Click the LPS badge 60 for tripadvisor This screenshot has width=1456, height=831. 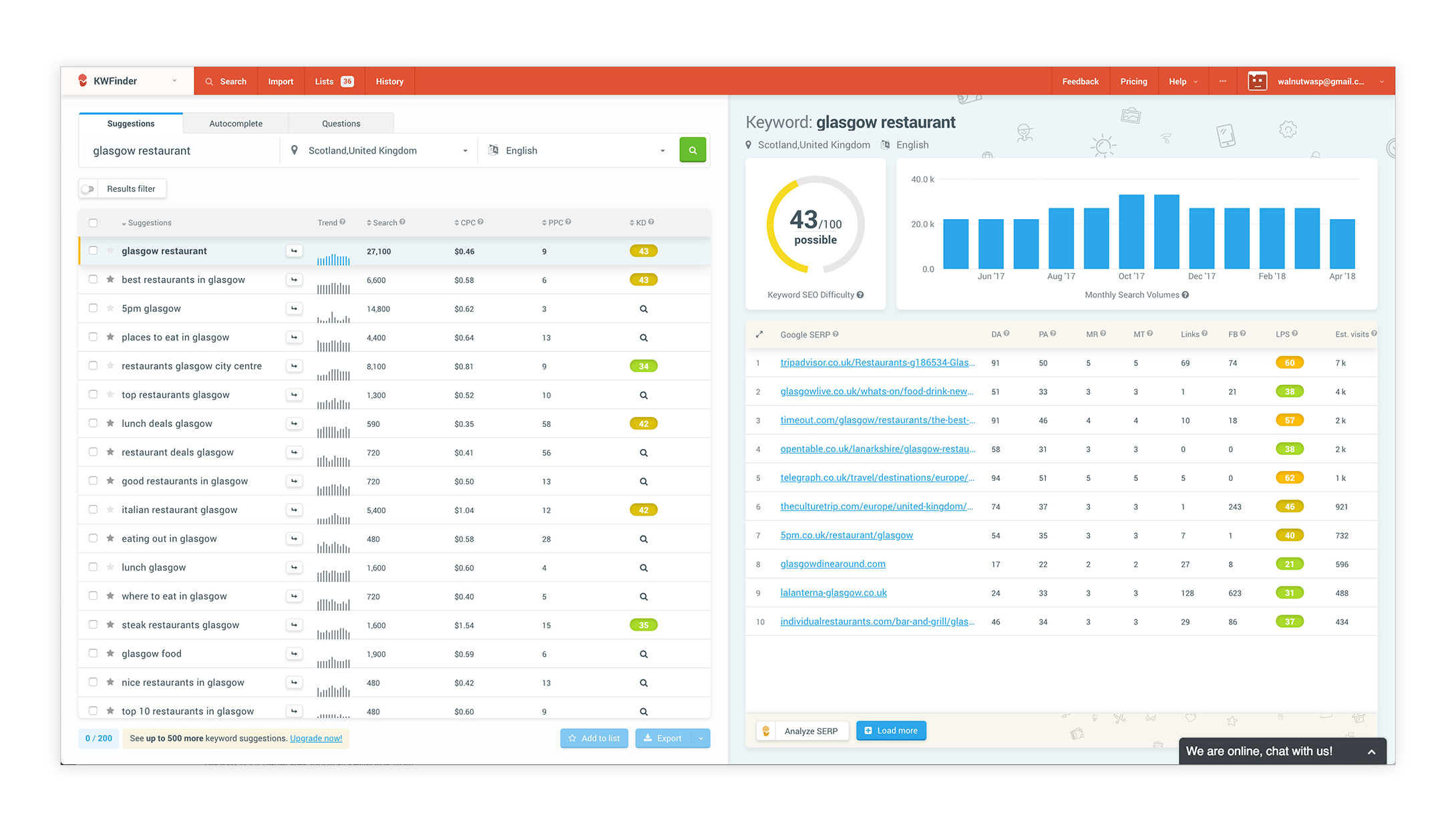[1290, 363]
